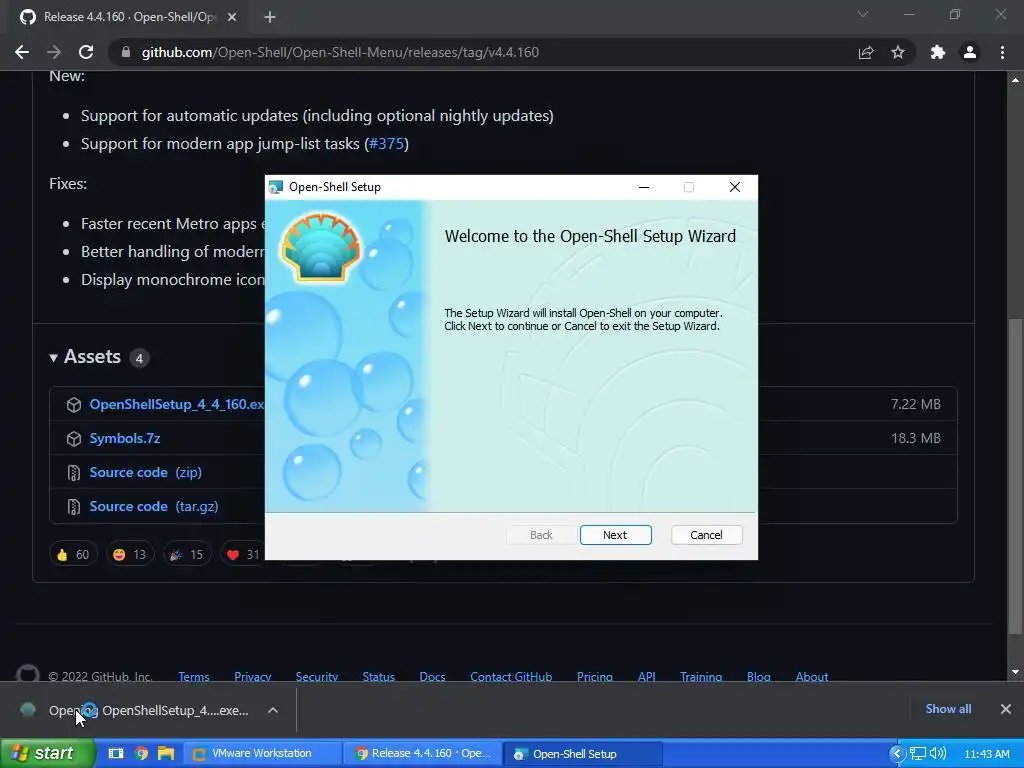Click Show Desktop quick launch icon
Viewport: 1024px width, 768px height.
pos(116,753)
